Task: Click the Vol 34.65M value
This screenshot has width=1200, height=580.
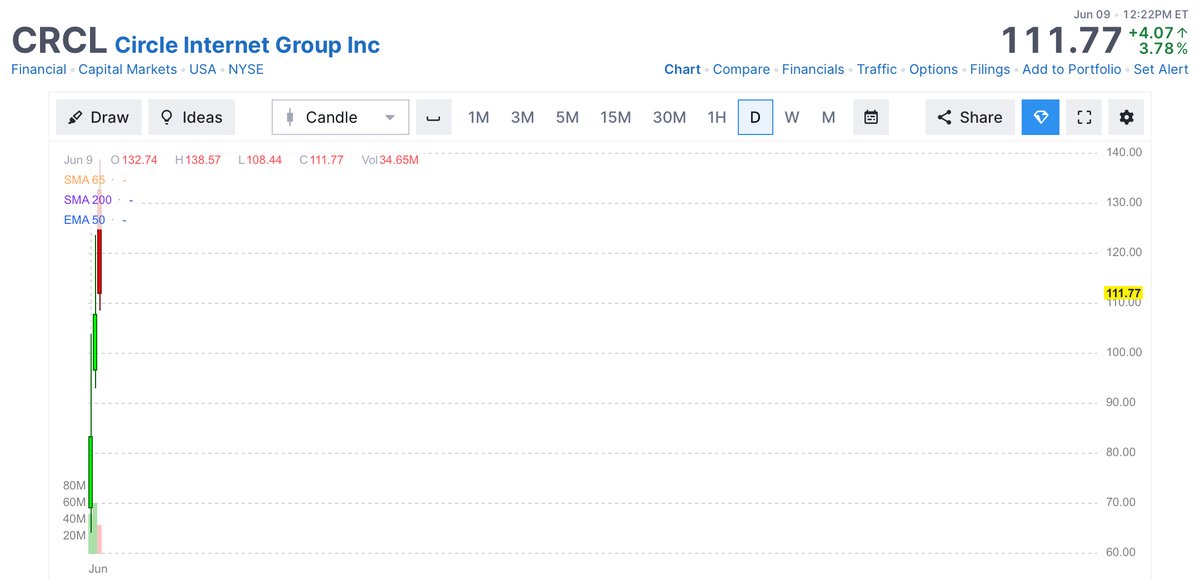Action: pos(390,160)
